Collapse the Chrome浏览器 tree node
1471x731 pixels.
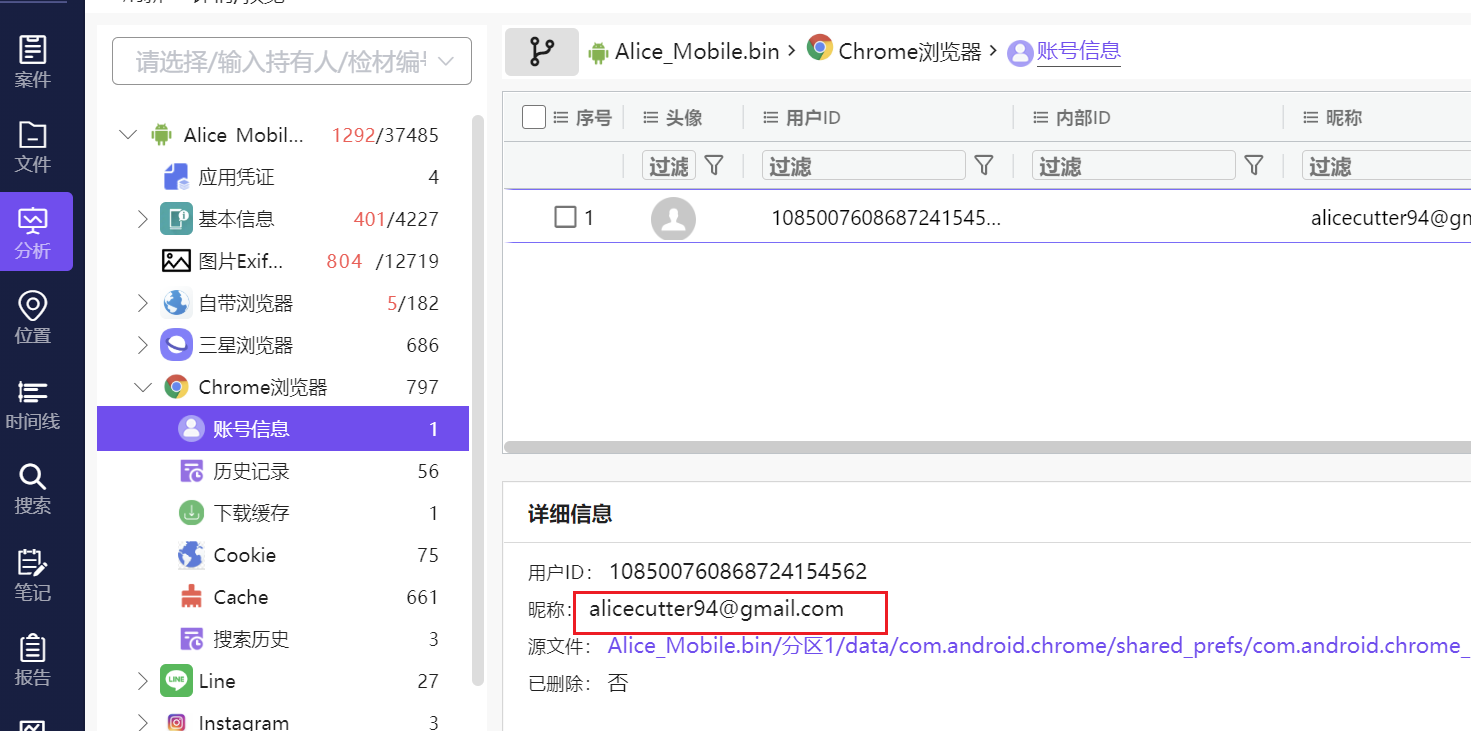pos(142,387)
